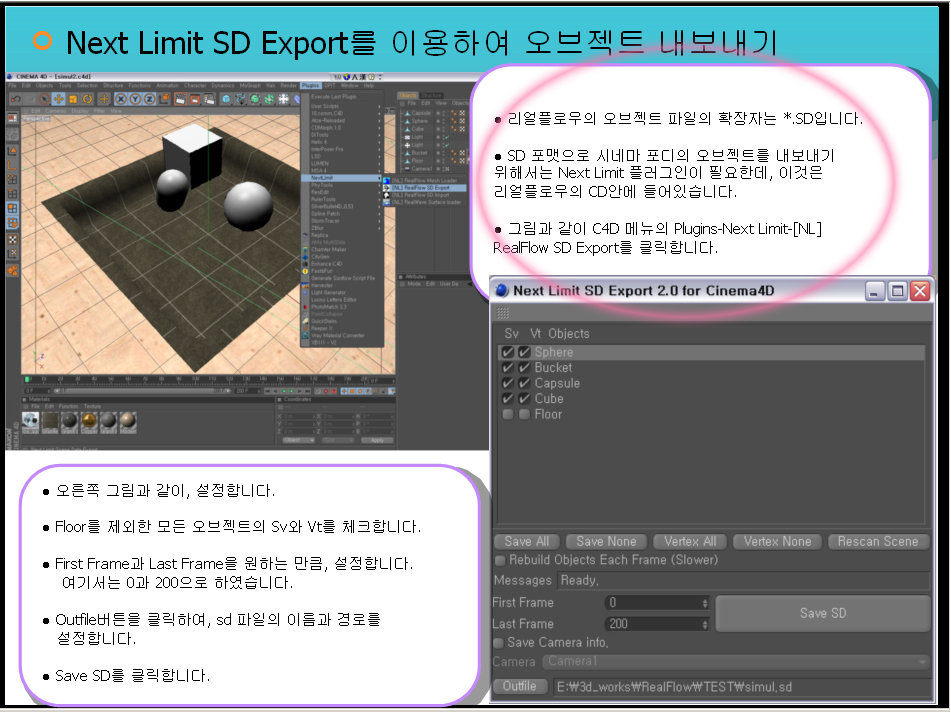The width and height of the screenshot is (951, 712).
Task: Click the Save SD button
Action: (823, 613)
